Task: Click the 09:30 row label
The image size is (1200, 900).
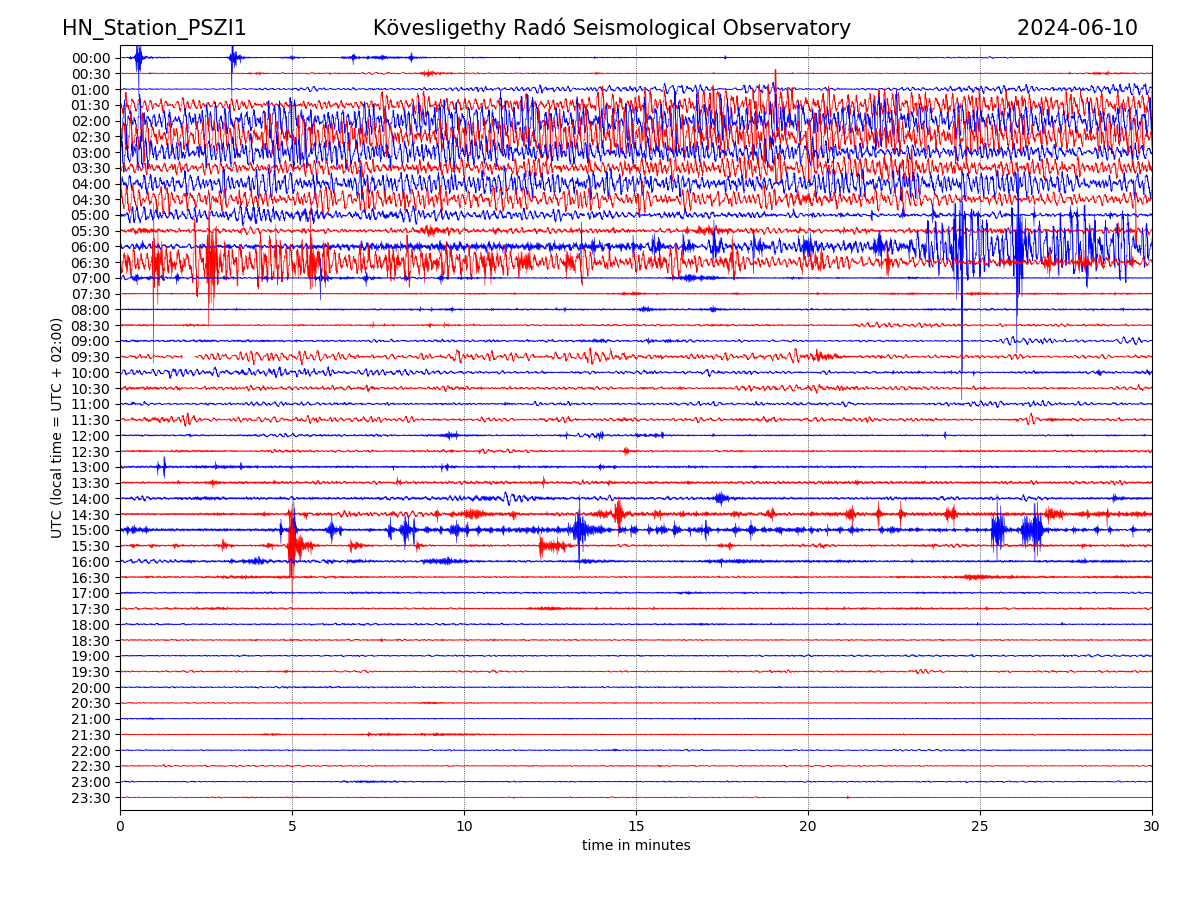Action: point(90,357)
